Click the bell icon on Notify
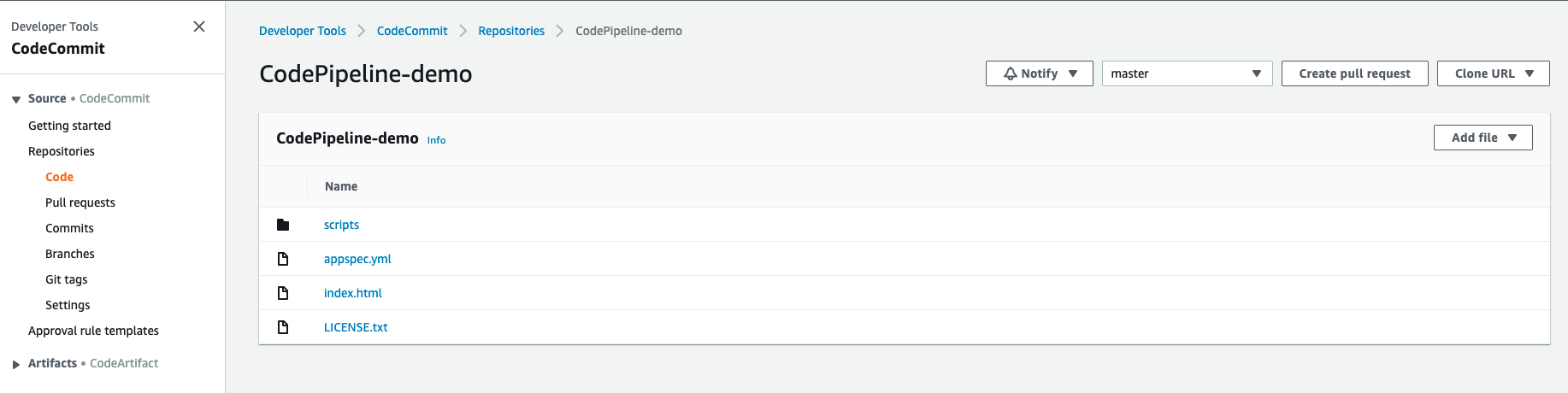 click(1011, 73)
